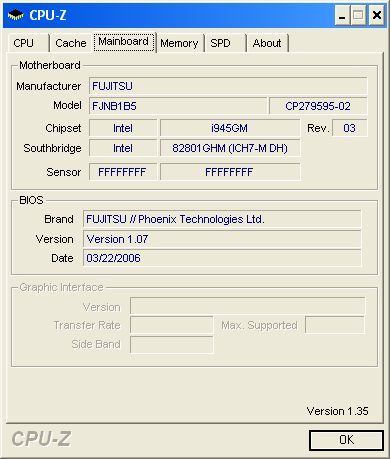This screenshot has width=391, height=459.
Task: Click the 82801GHM (ICH7-M DH) field
Action: [x=230, y=148]
